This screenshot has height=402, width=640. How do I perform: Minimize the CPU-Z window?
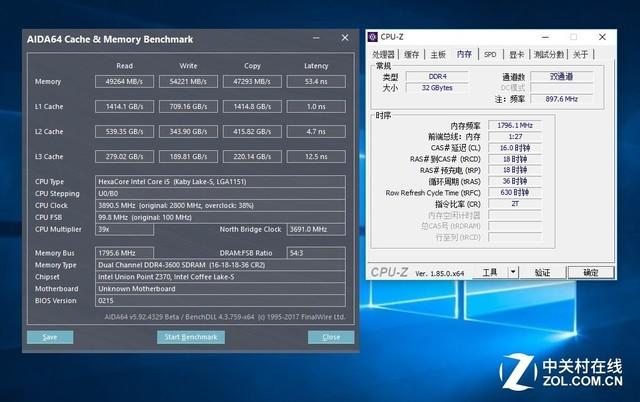(547, 36)
